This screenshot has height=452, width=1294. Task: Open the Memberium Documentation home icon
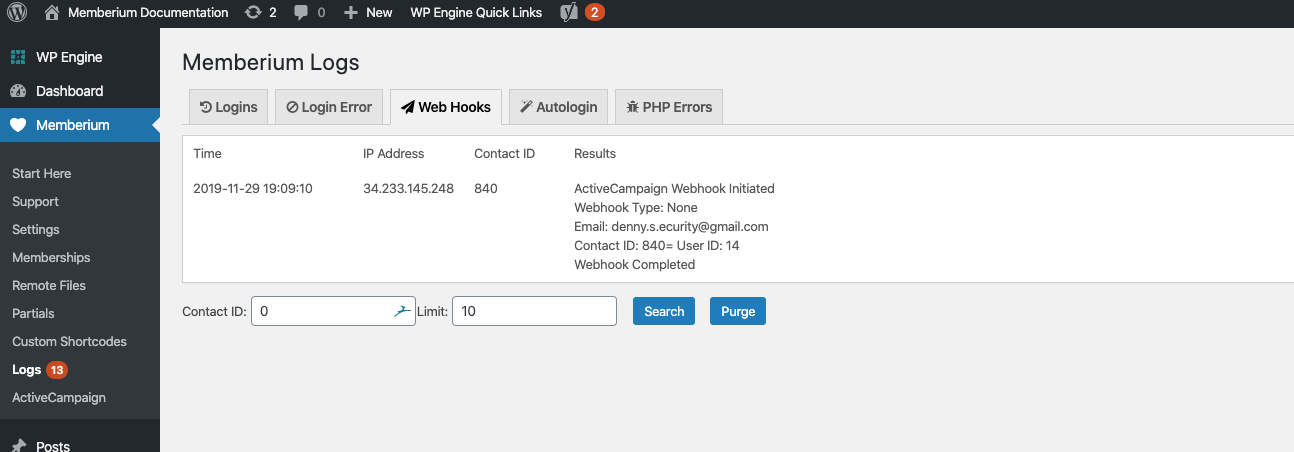tap(52, 13)
